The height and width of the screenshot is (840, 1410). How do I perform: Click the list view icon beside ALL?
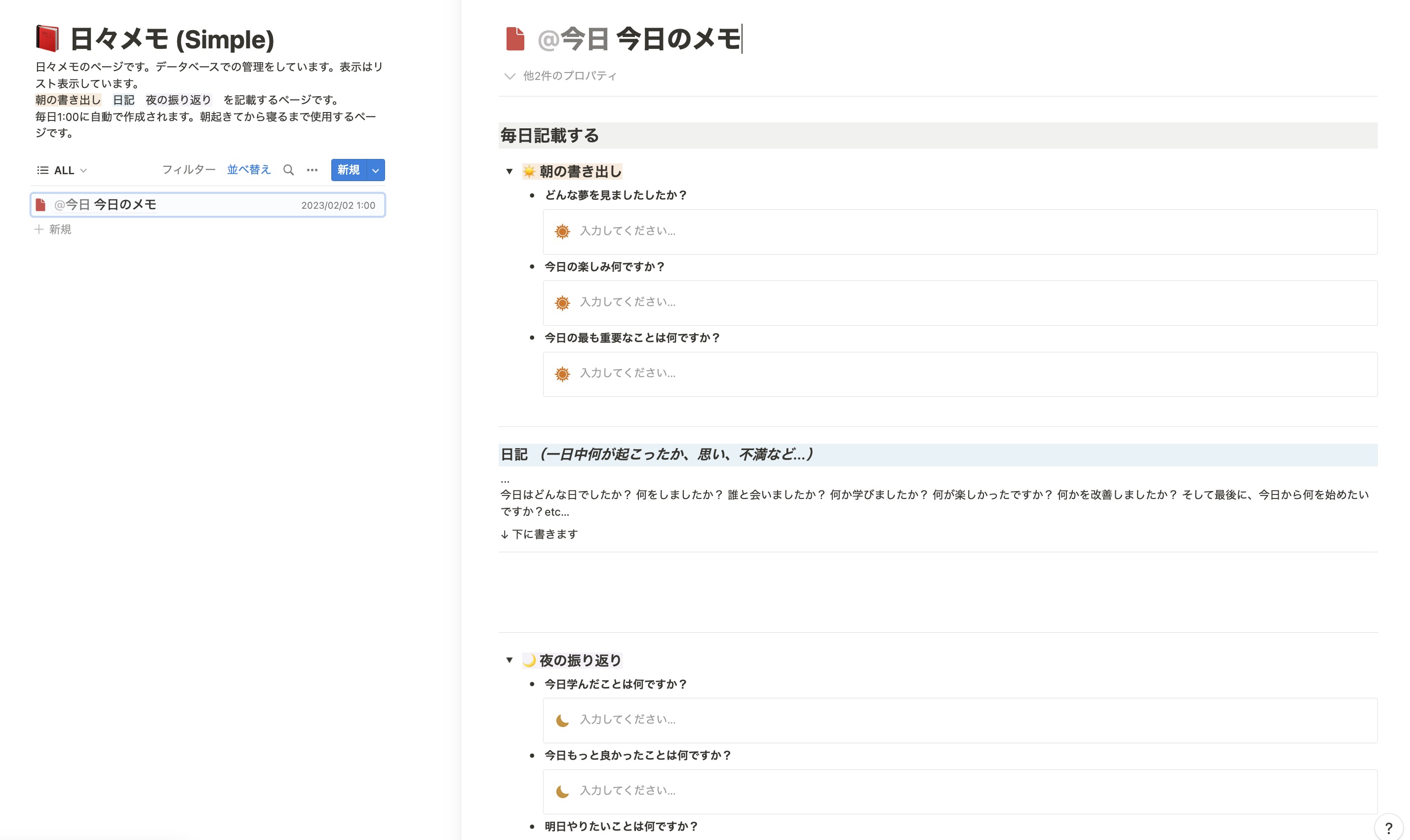(x=42, y=170)
